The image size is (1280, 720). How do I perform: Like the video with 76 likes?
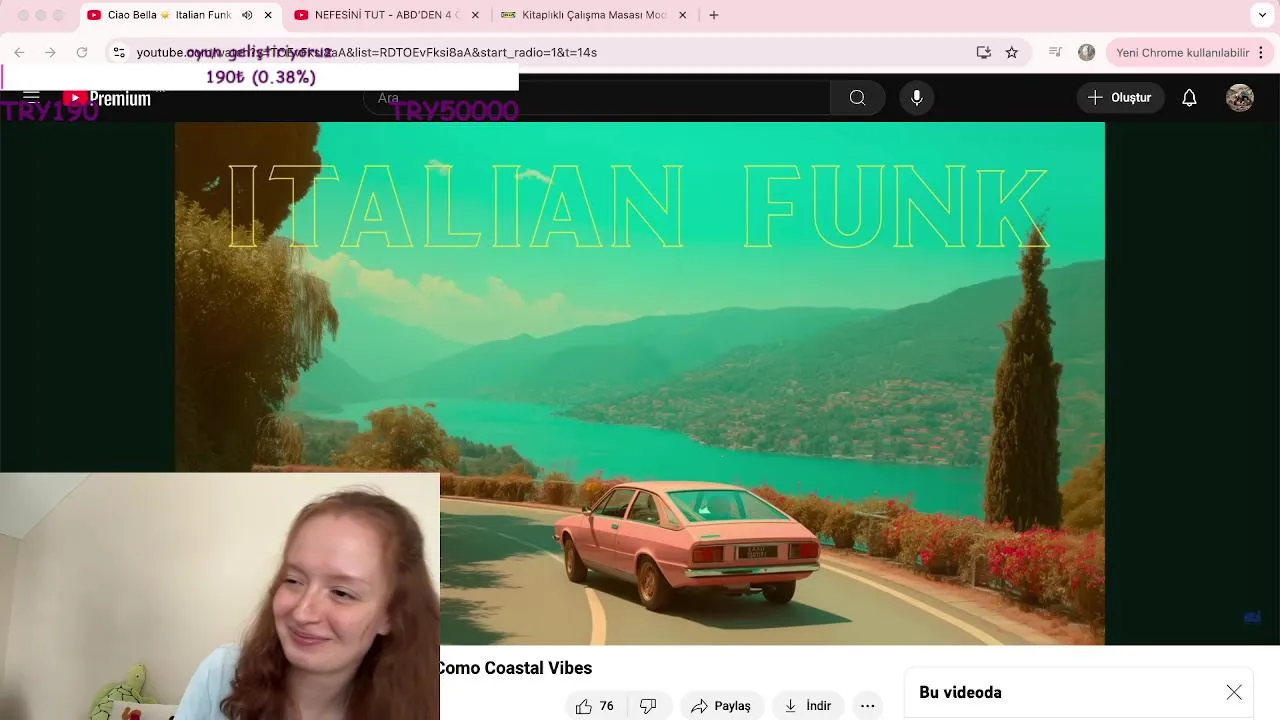tap(594, 706)
